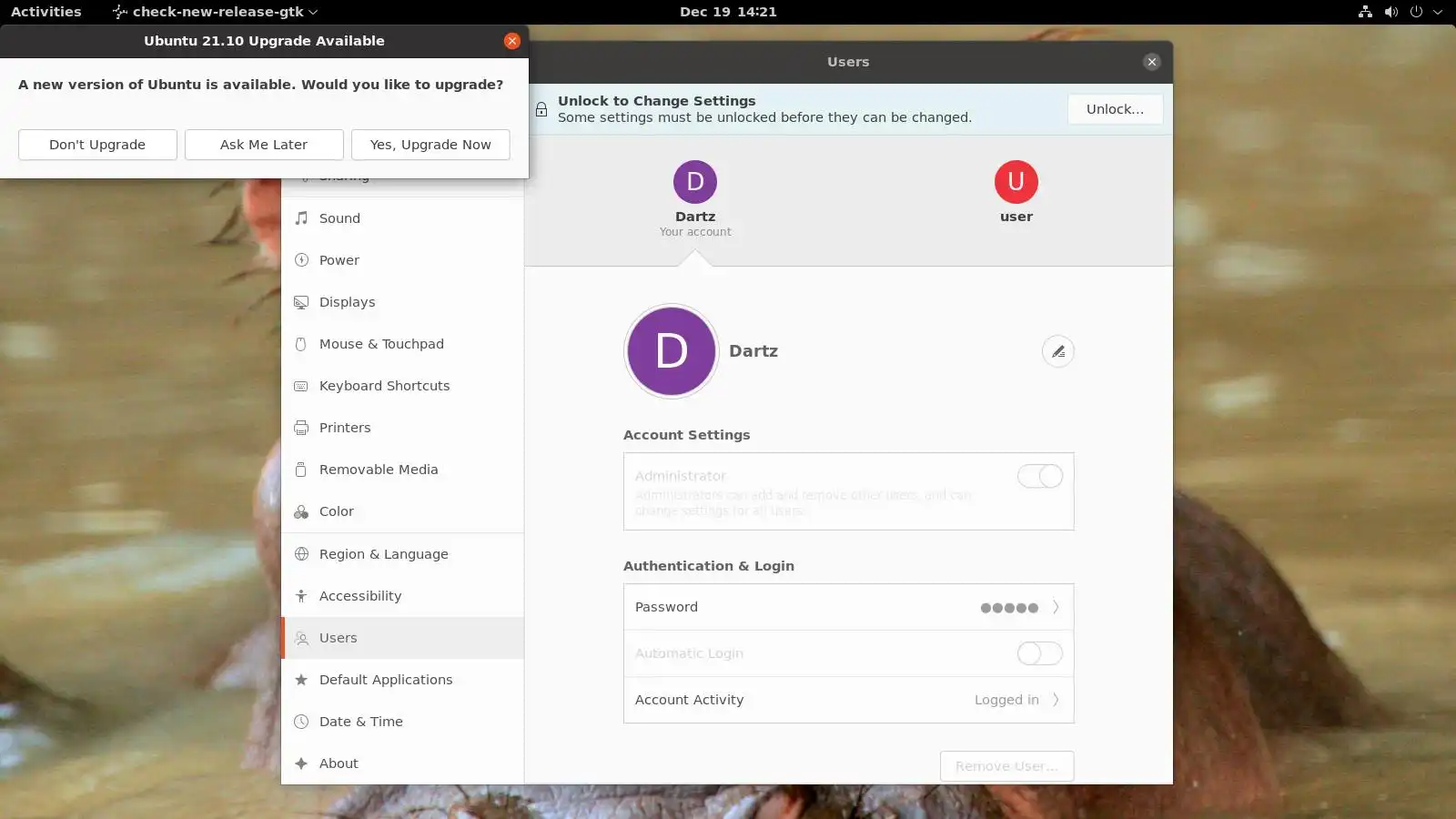Close the Ubuntu upgrade dialog
This screenshot has width=1456, height=819.
[x=512, y=41]
